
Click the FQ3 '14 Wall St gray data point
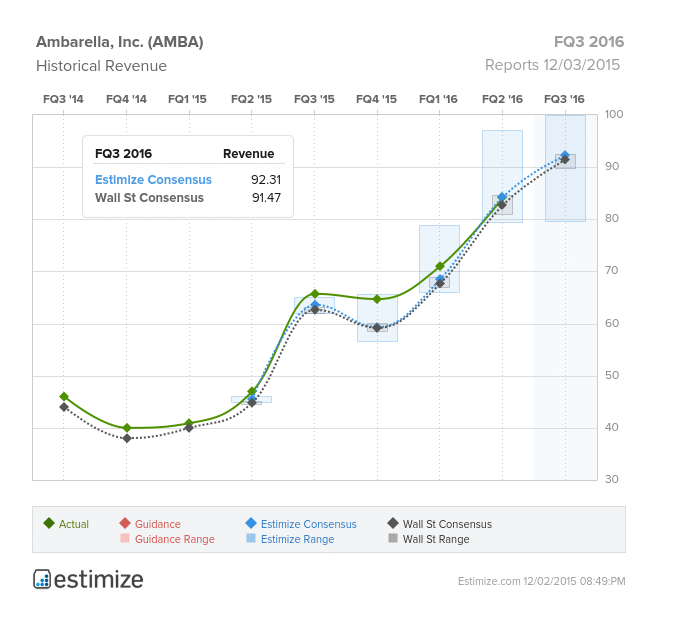click(64, 407)
